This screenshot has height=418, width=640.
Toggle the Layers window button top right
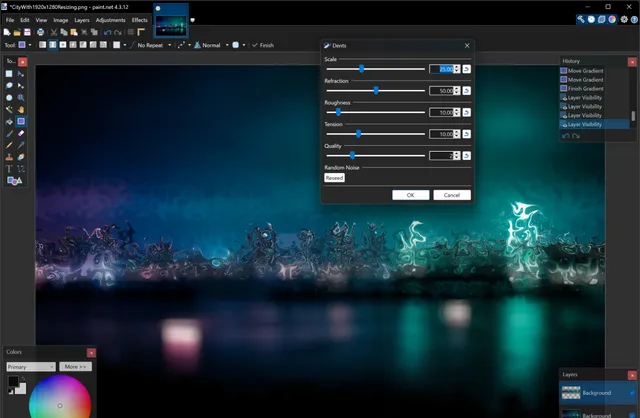(601, 19)
